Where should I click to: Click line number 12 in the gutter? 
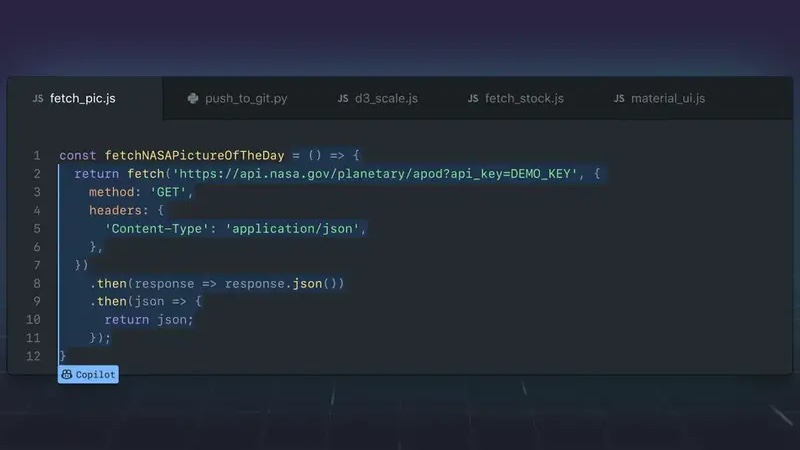point(33,356)
